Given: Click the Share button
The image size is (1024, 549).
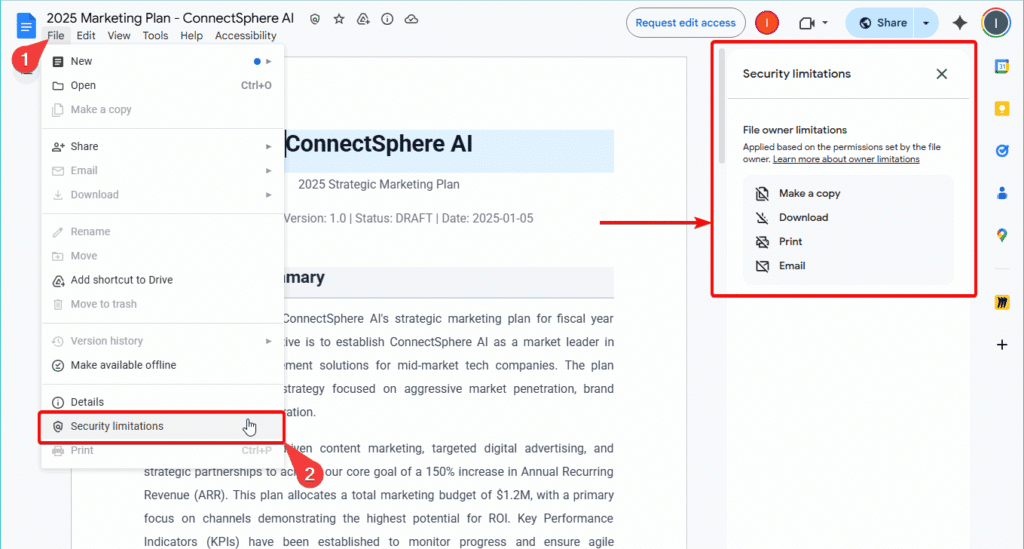Looking at the screenshot, I should pos(882,23).
